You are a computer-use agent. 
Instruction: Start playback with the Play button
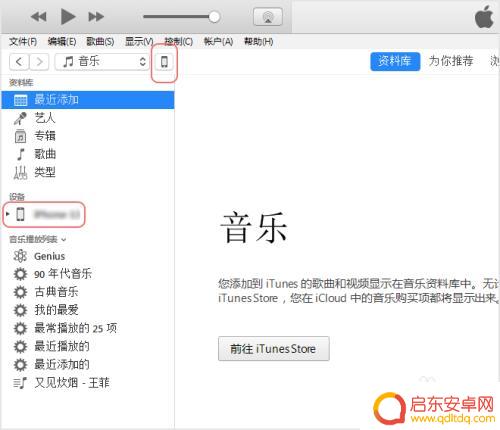(x=68, y=17)
